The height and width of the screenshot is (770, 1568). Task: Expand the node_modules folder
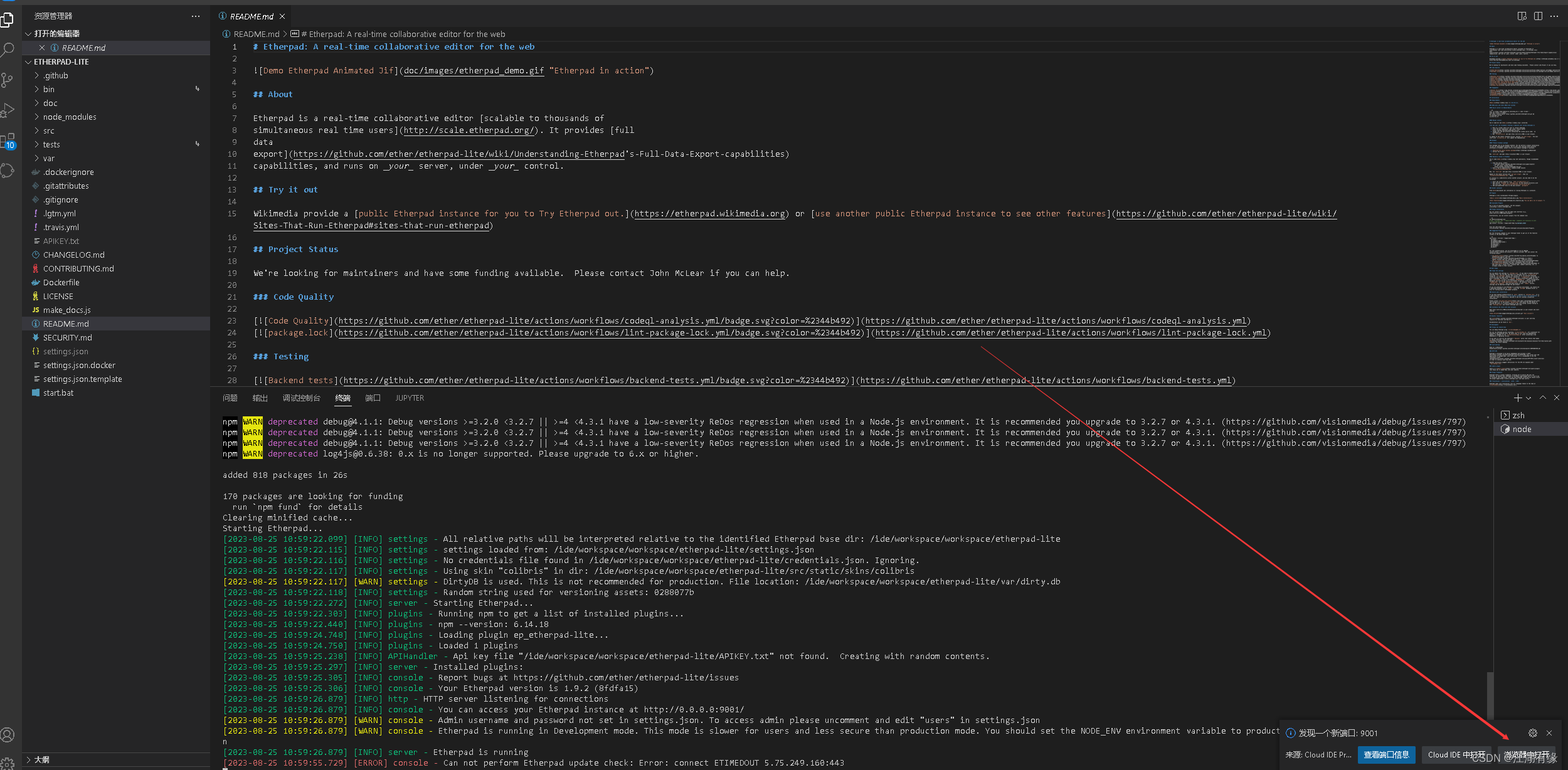pyautogui.click(x=116, y=117)
